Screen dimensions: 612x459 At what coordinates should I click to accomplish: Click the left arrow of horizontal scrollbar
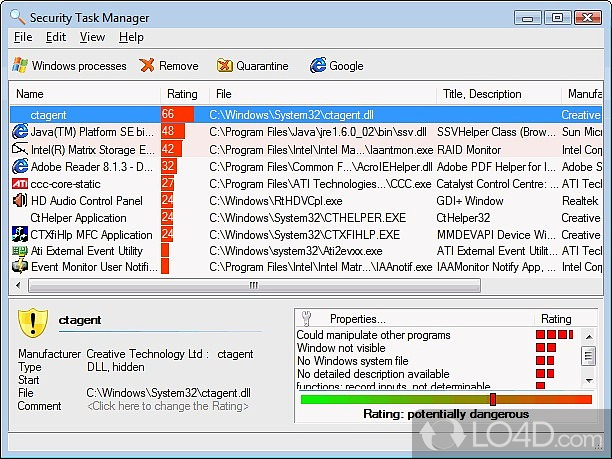[18, 285]
